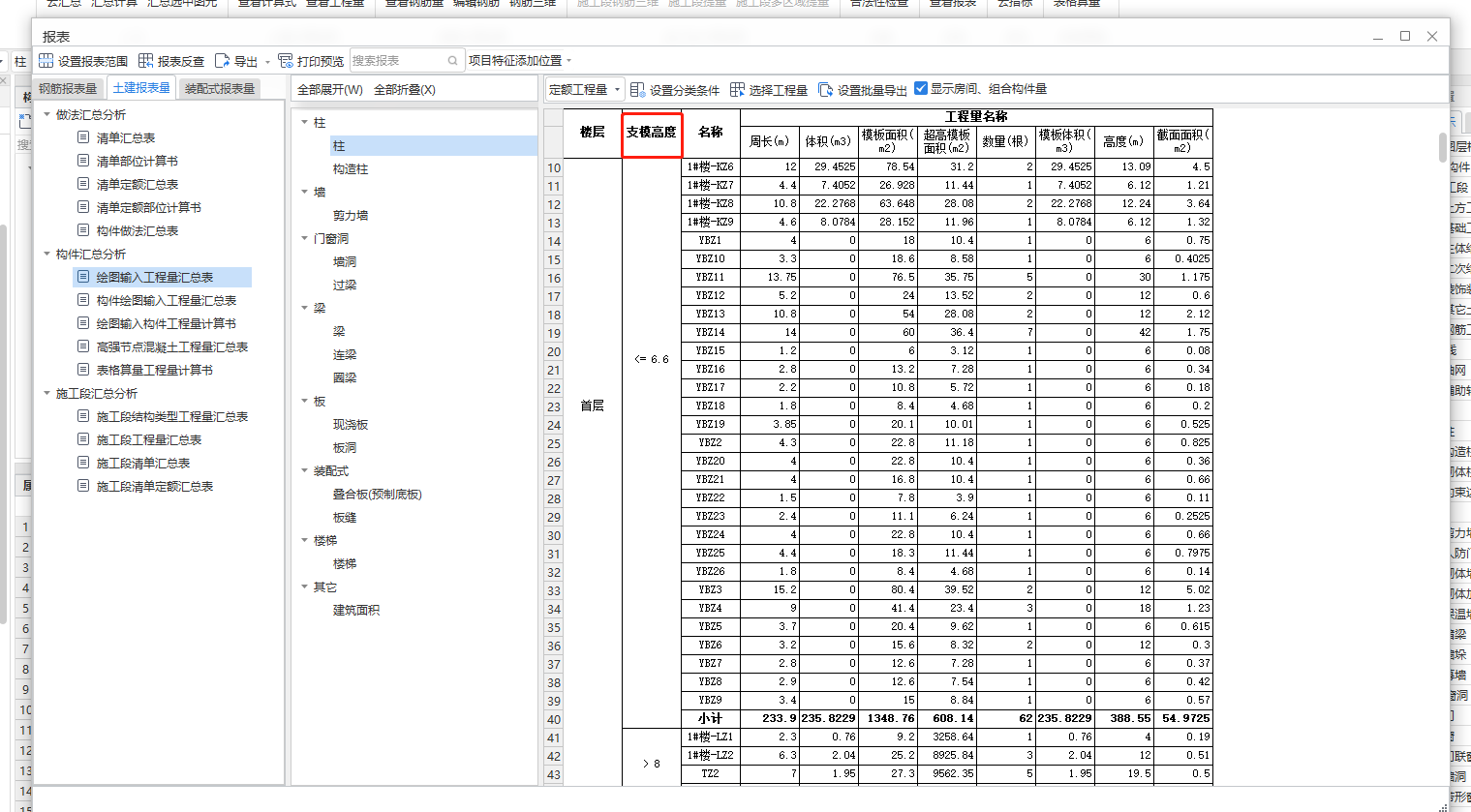The height and width of the screenshot is (812, 1471).
Task: Select 构造柱 in the component tree
Action: click(351, 168)
